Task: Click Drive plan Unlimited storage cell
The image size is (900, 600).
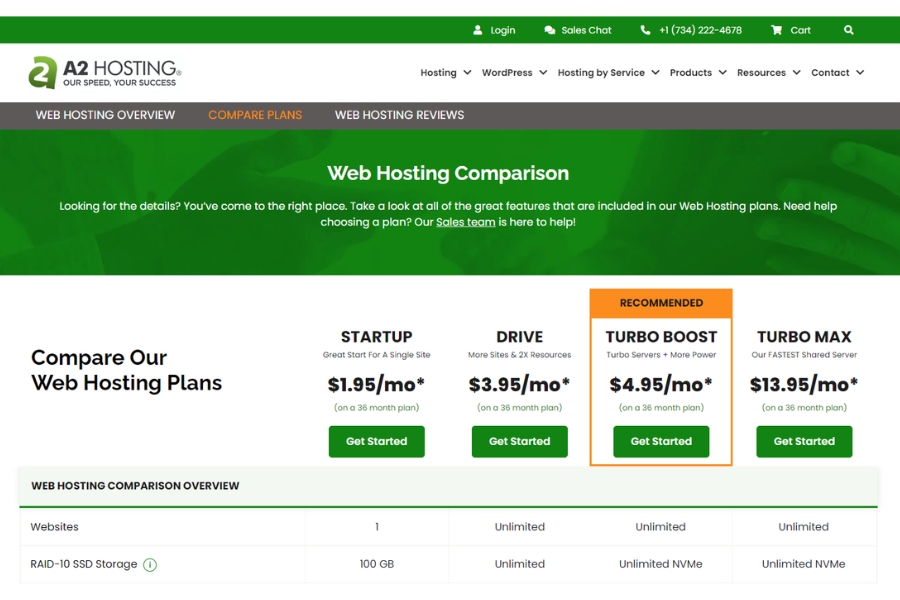Action: click(519, 564)
